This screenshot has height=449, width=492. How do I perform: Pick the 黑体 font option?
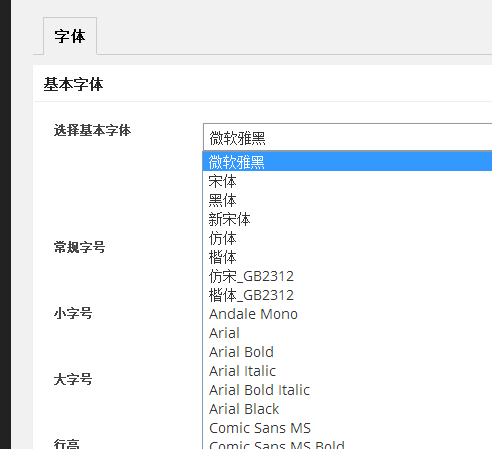pyautogui.click(x=347, y=200)
